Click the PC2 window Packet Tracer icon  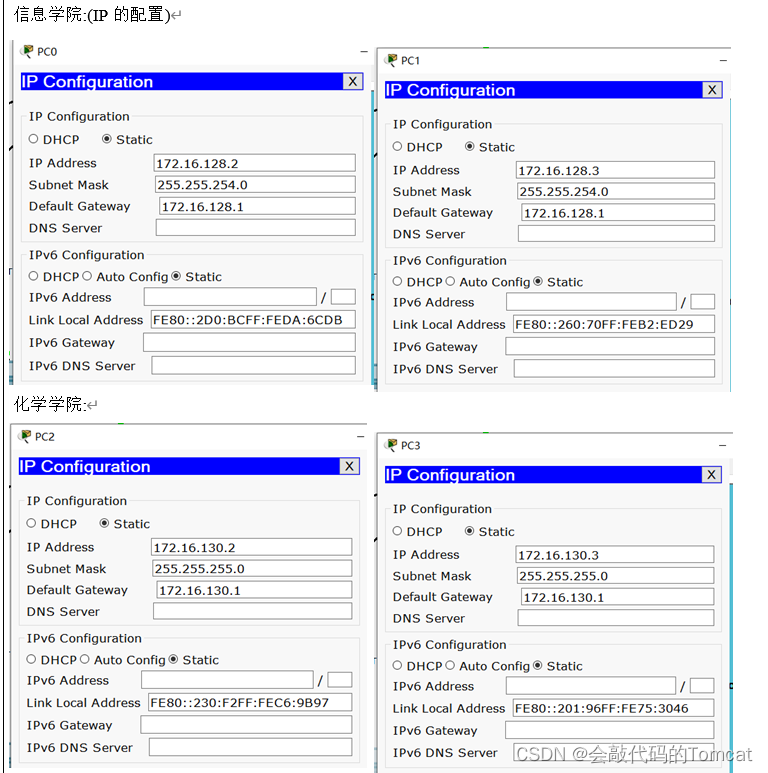[26, 436]
